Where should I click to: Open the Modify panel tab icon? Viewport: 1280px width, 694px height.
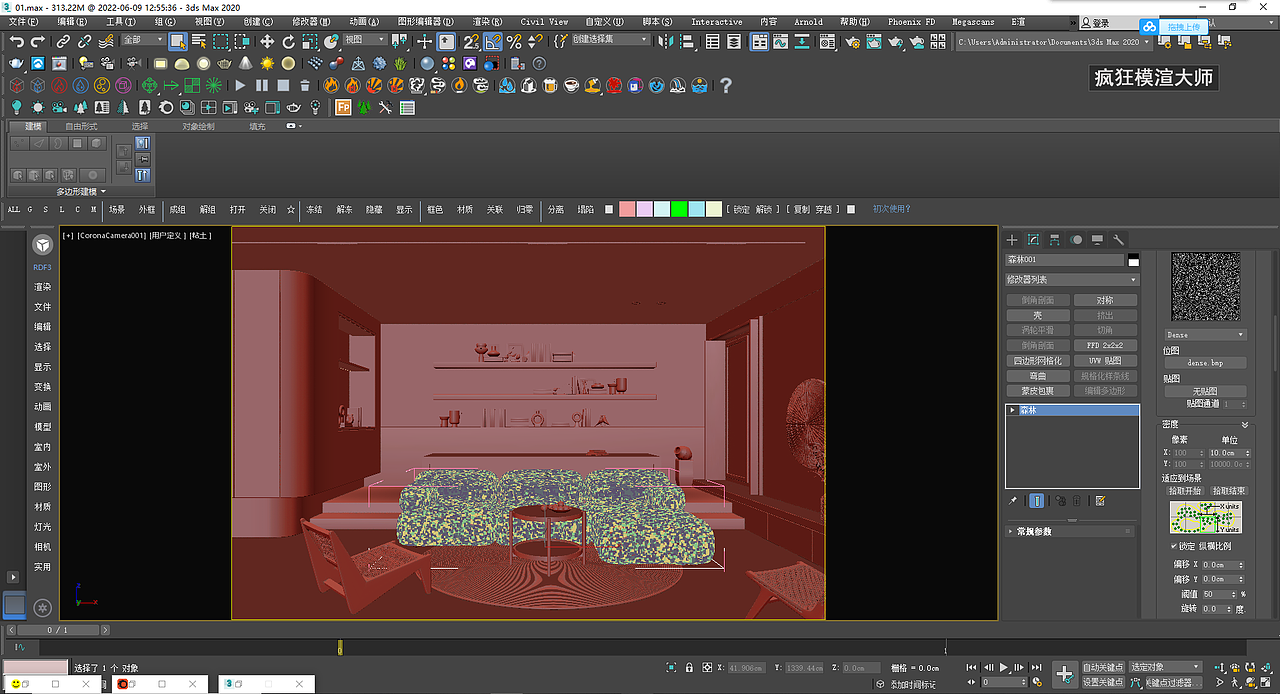[x=1033, y=240]
